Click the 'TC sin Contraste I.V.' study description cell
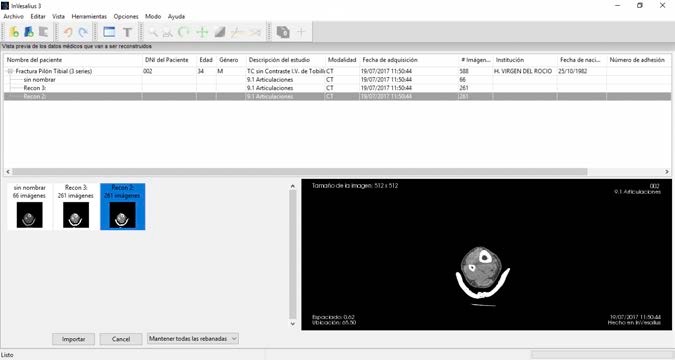Viewport: 675px width, 360px height. point(285,71)
